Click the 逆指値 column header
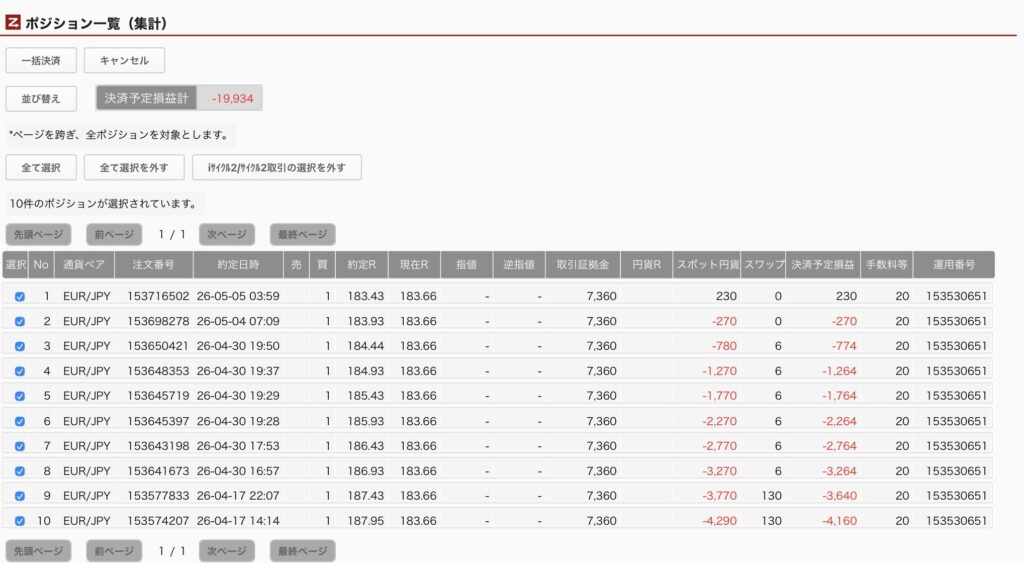 pyautogui.click(x=519, y=265)
